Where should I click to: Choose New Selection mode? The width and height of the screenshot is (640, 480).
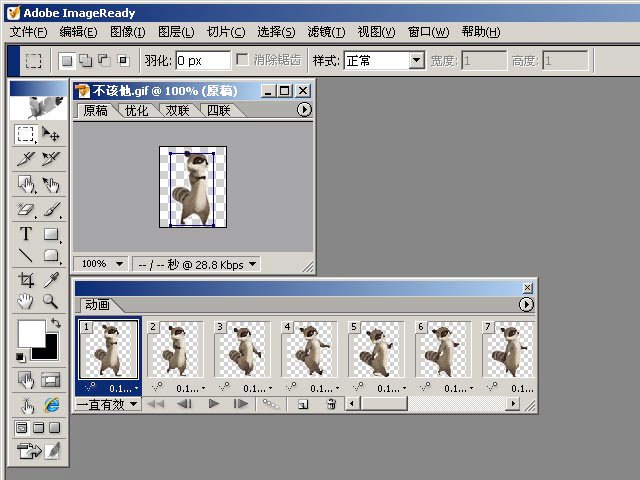point(67,61)
